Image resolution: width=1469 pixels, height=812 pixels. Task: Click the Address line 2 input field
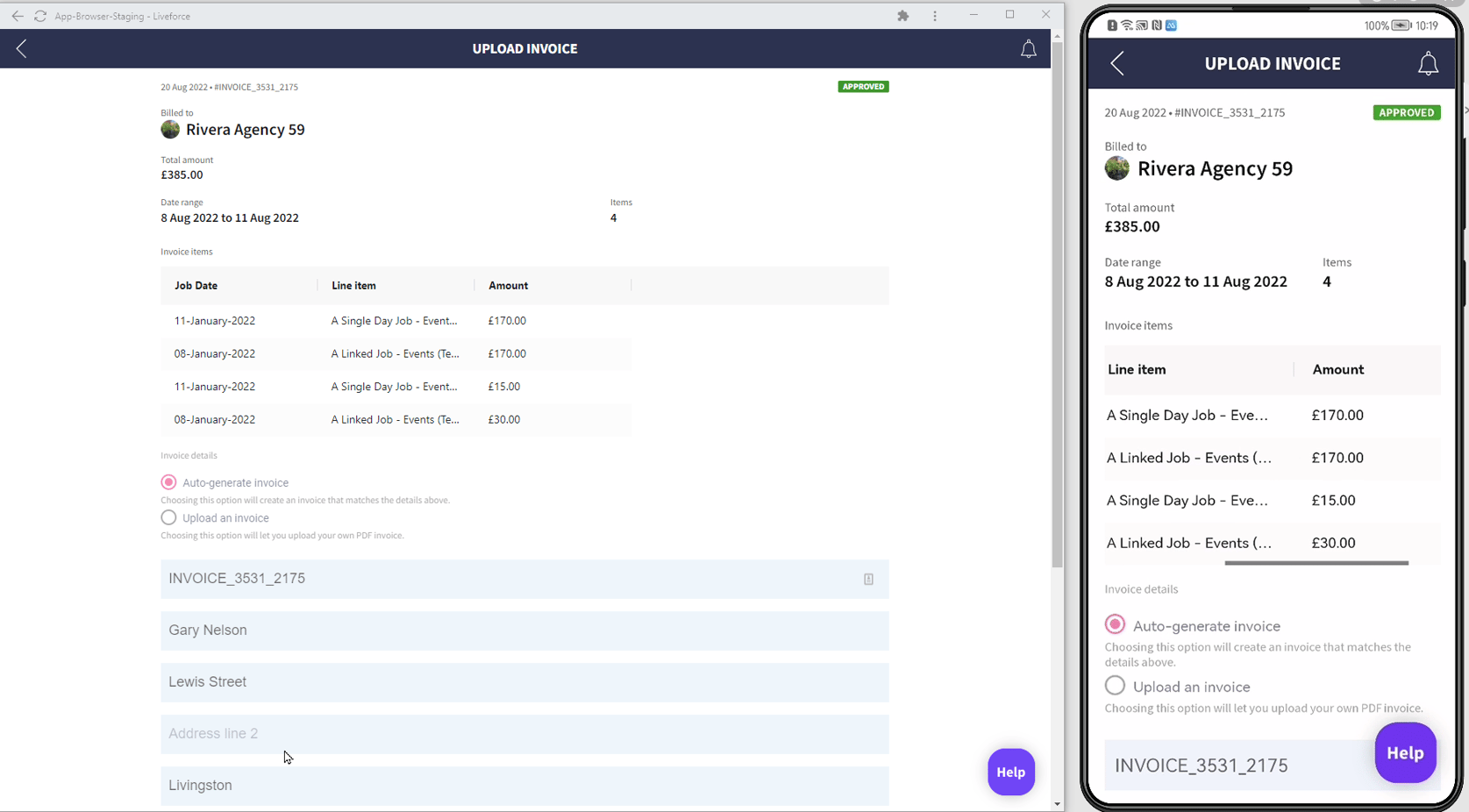tap(524, 734)
